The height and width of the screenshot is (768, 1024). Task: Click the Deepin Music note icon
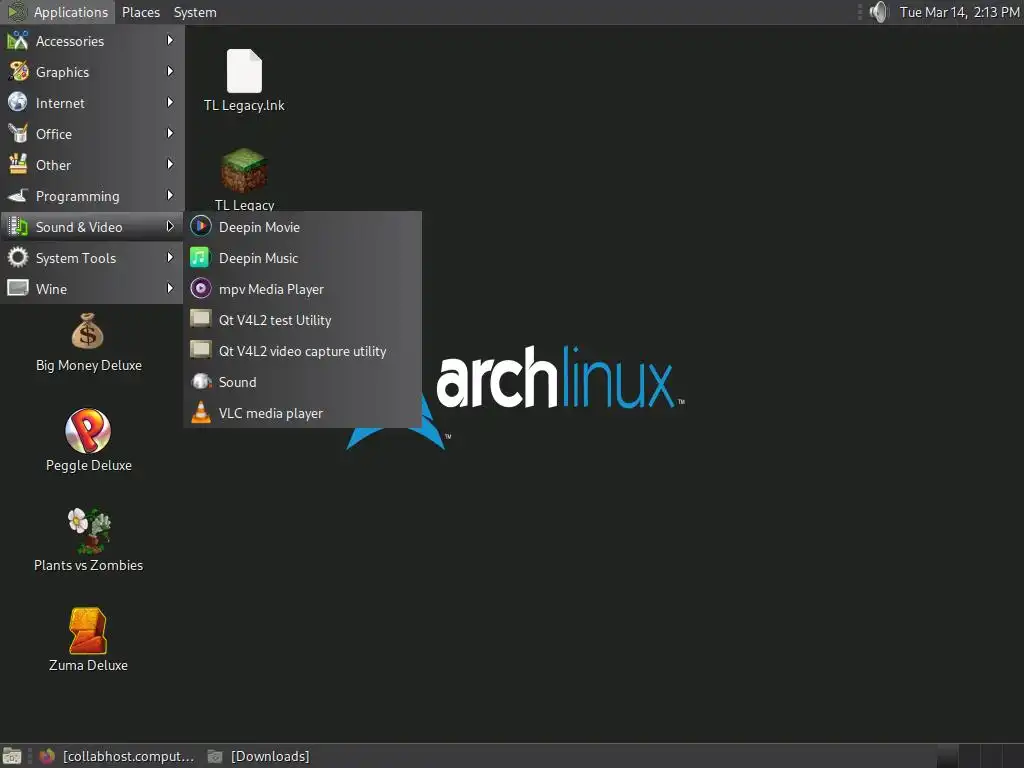[200, 257]
